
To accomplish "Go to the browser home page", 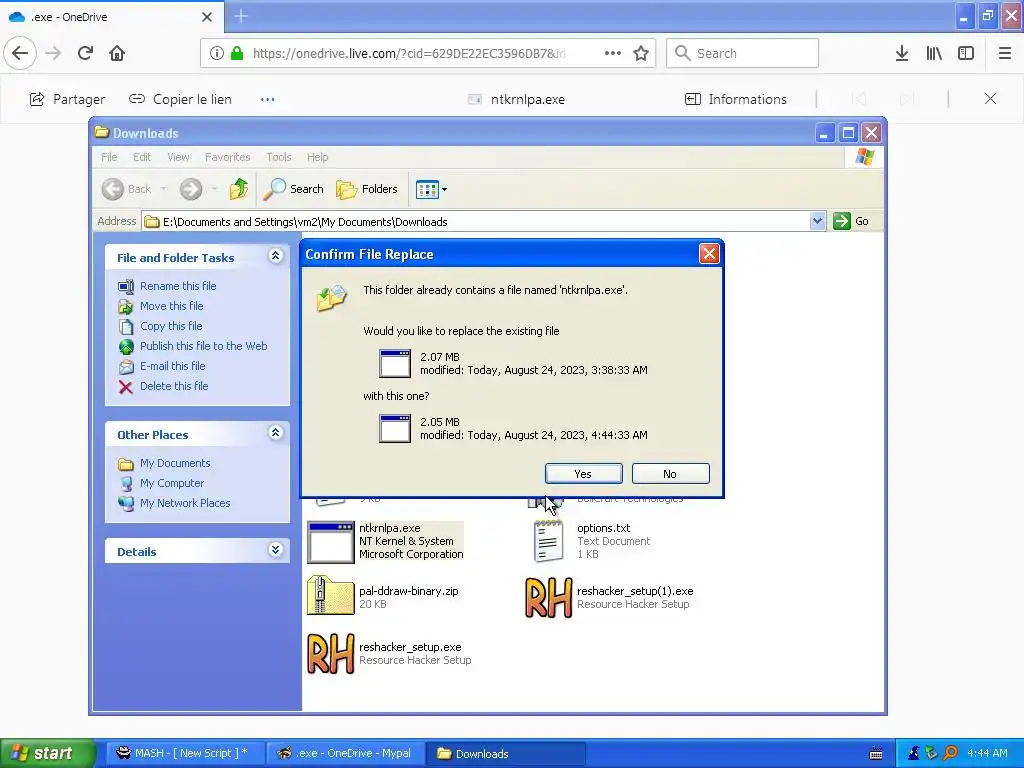I will tap(117, 53).
